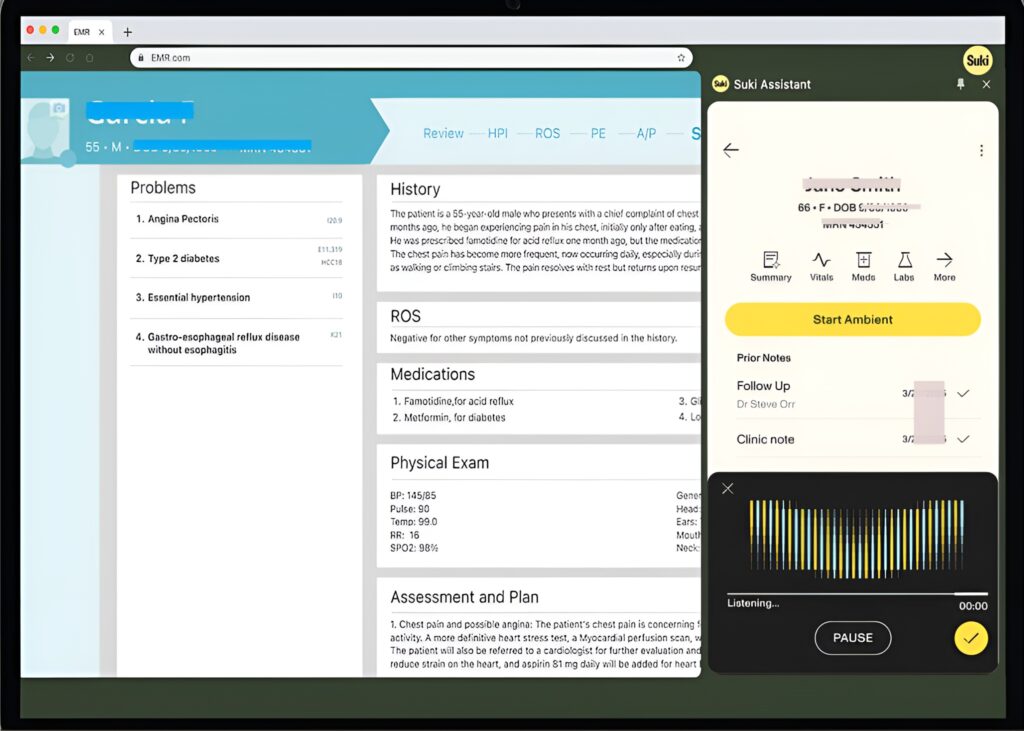Click the More arrow icon
The height and width of the screenshot is (731, 1024).
tap(944, 267)
